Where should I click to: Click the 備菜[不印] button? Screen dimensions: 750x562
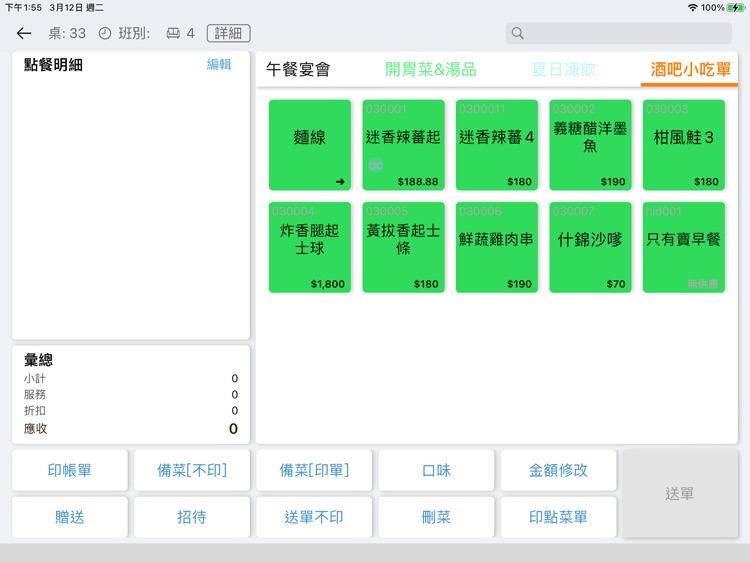click(192, 470)
